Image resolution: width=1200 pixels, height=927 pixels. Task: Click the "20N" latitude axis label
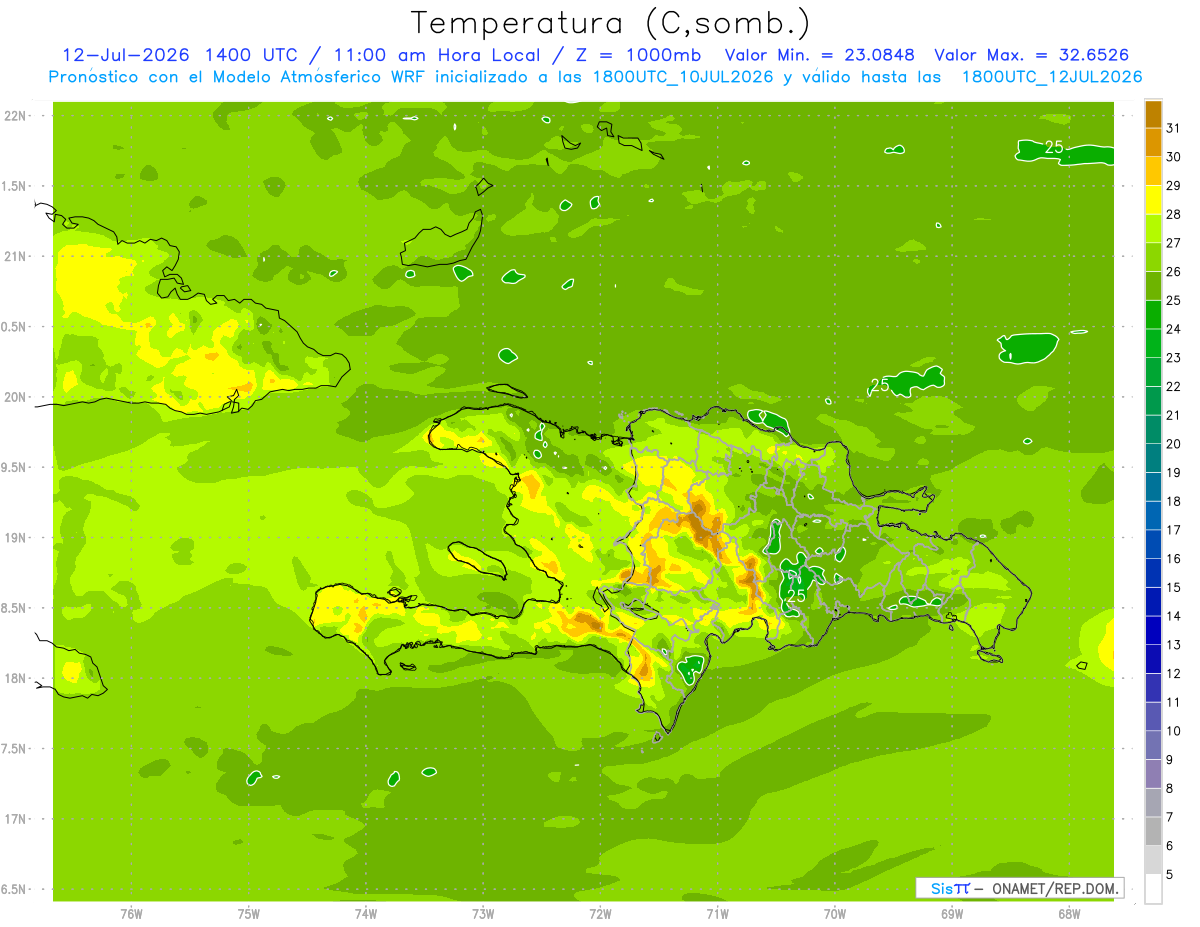point(15,397)
